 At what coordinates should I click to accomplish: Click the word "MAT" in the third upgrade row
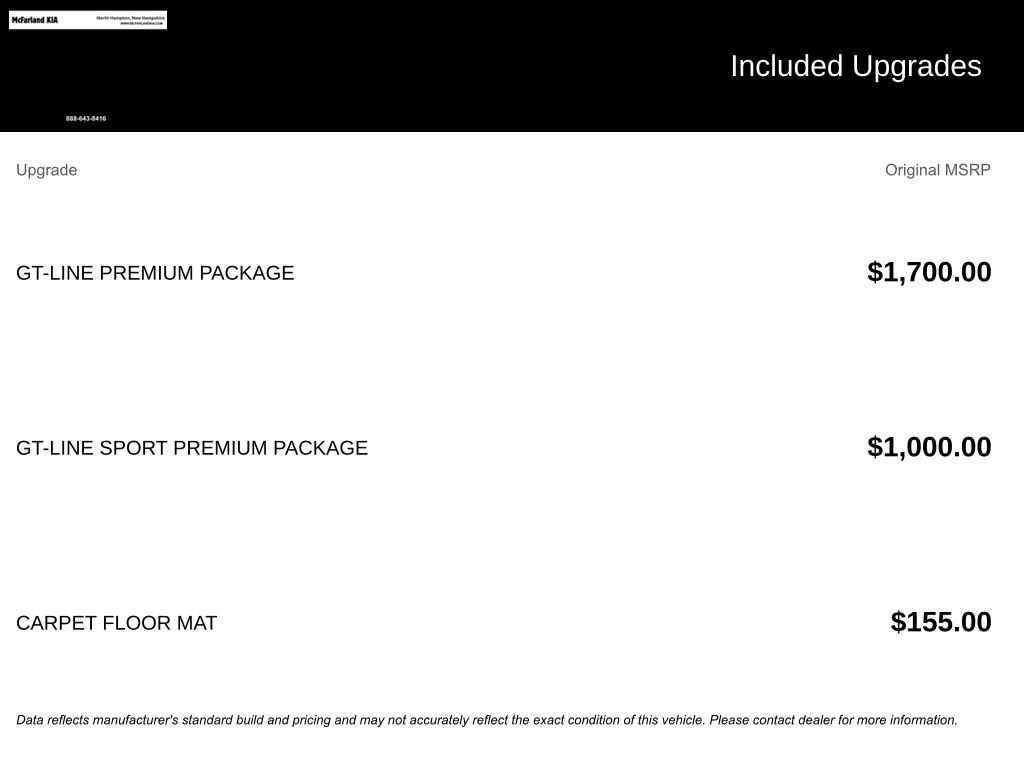(x=197, y=623)
